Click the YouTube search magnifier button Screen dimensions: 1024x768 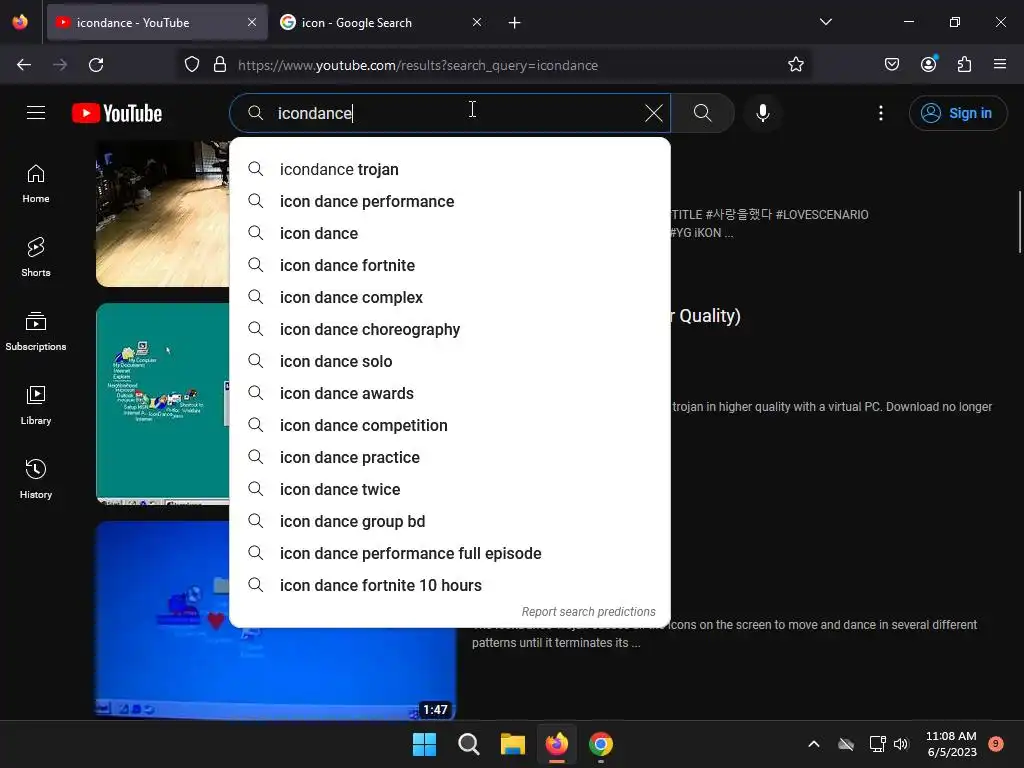pos(703,113)
